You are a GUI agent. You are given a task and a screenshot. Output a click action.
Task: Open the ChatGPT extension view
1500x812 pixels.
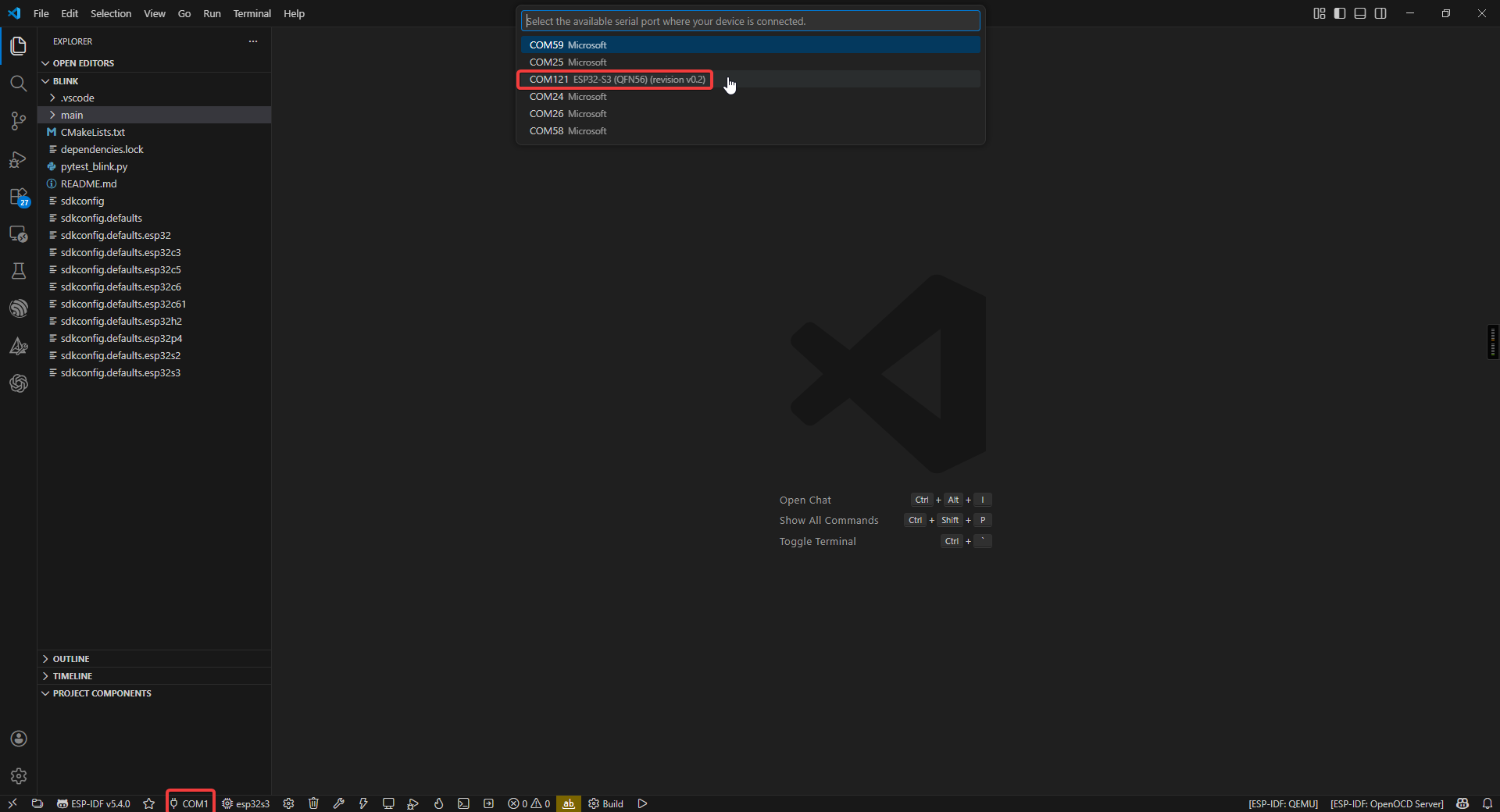click(19, 383)
